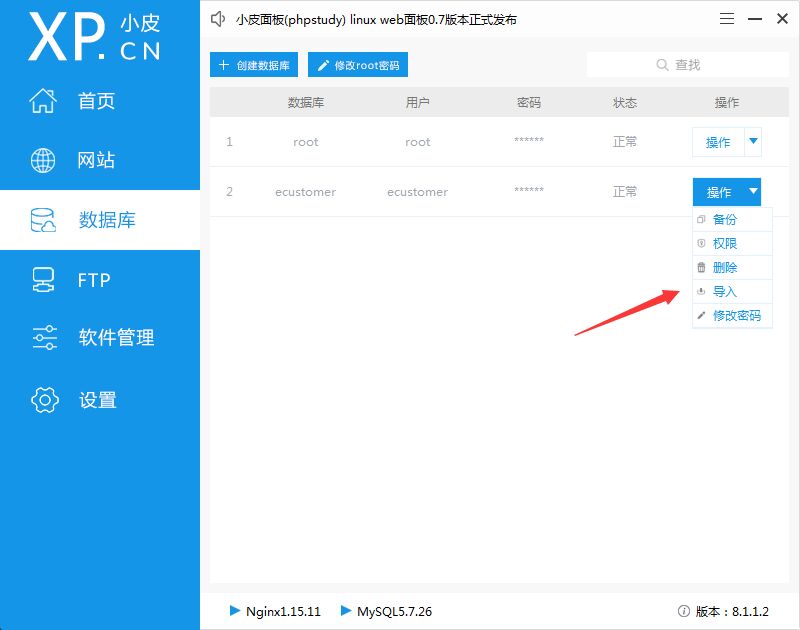Viewport: 800px width, 630px height.
Task: Click 修改root密码 button
Action: (x=358, y=65)
